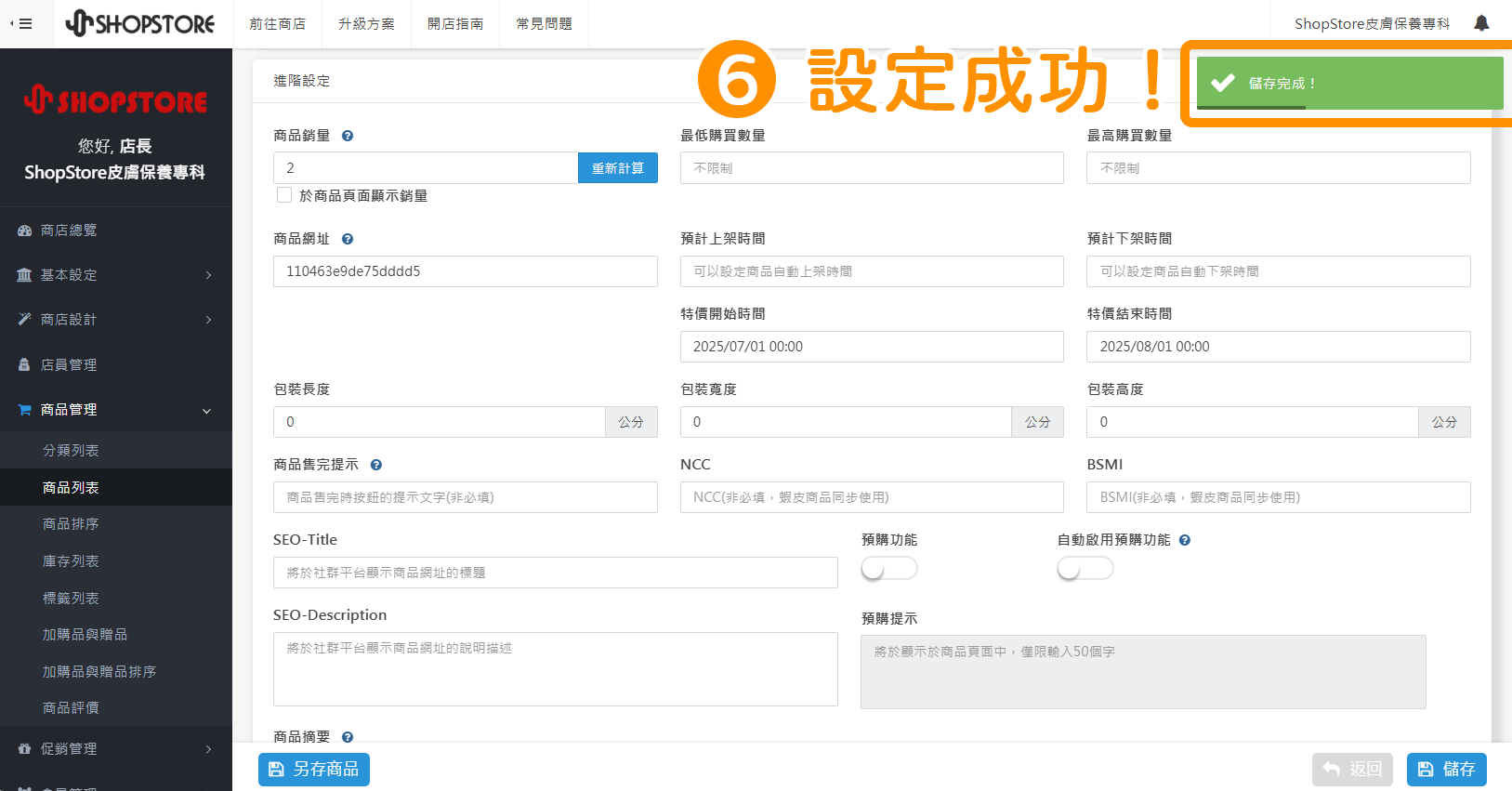Open 店員管理 in sidebar
This screenshot has height=791, width=1512.
(116, 365)
